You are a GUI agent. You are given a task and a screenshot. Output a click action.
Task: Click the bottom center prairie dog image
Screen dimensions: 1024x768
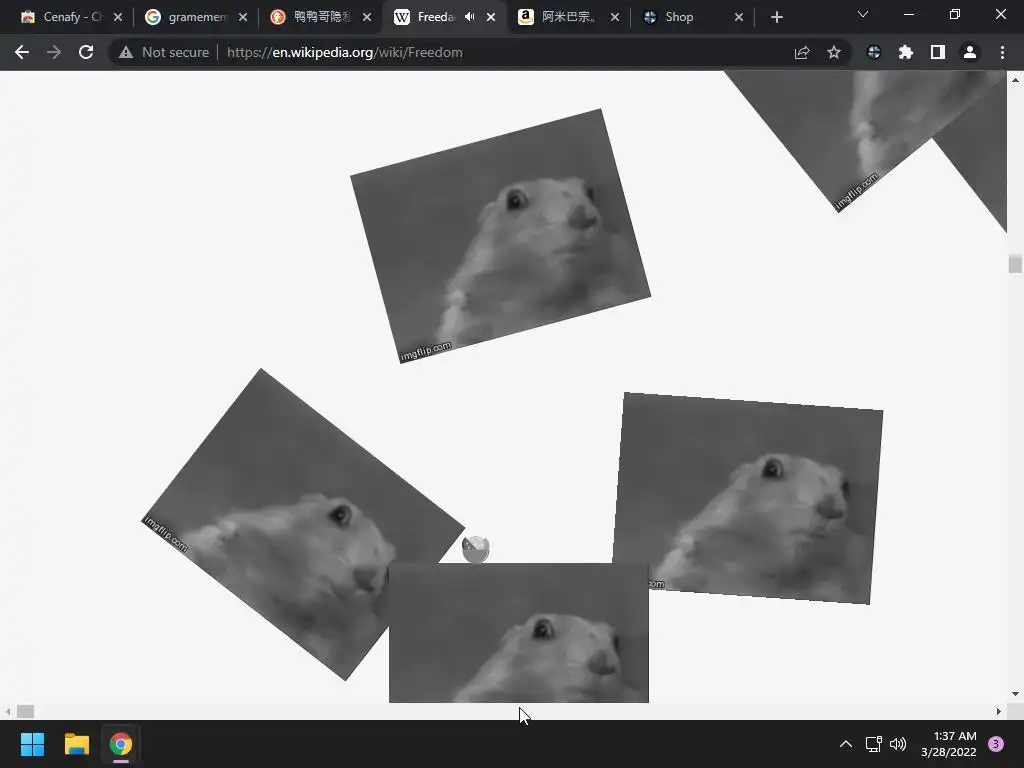tap(519, 633)
